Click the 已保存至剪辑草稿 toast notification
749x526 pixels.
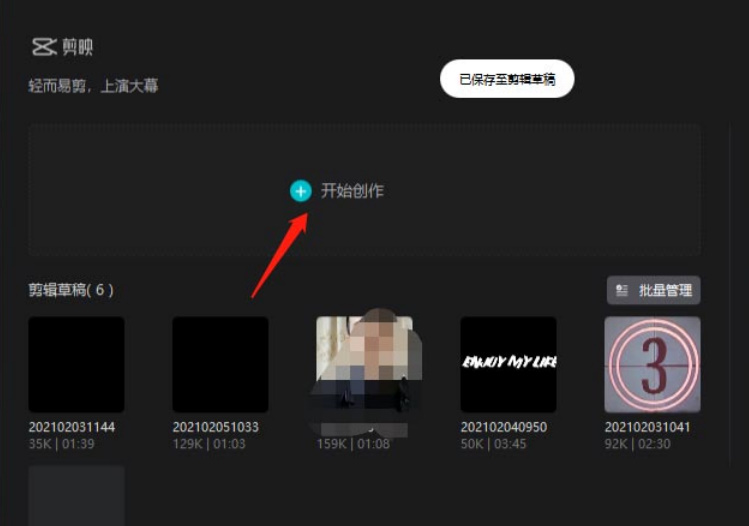click(507, 79)
